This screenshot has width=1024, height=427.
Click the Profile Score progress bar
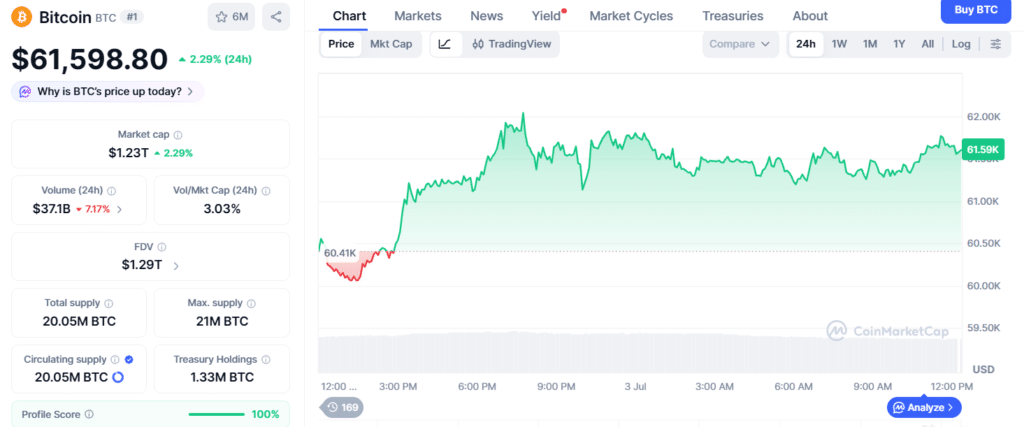click(x=216, y=415)
